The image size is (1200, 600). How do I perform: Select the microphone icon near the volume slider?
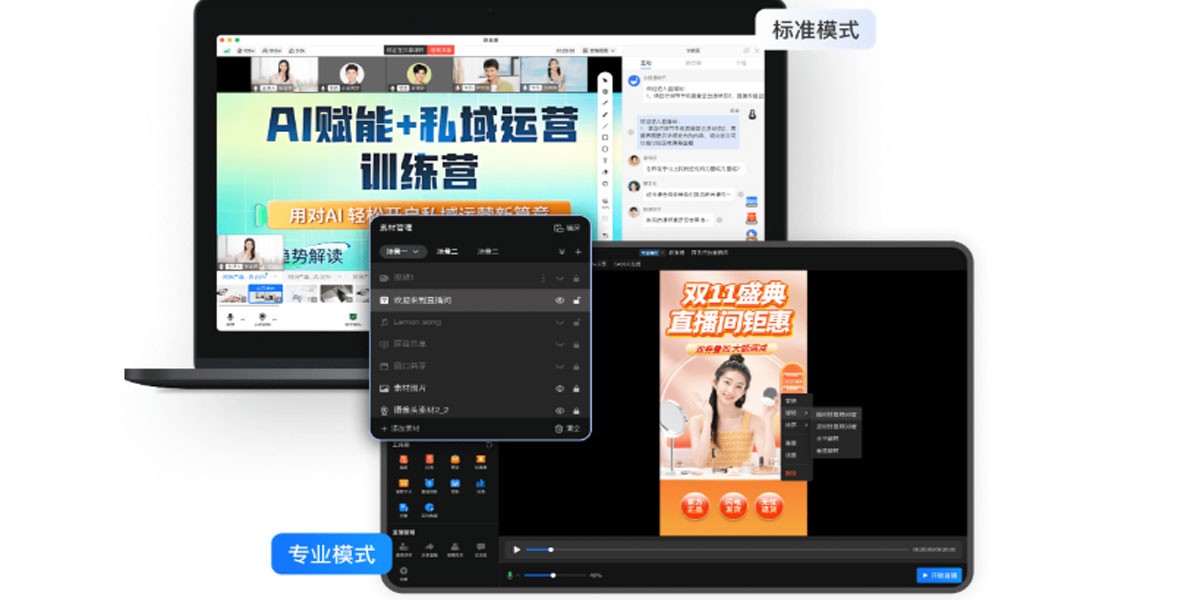coord(510,575)
